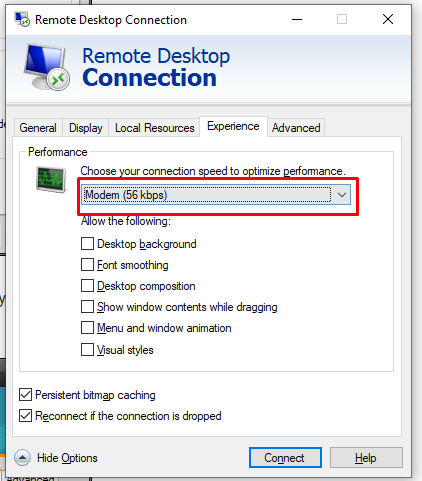Click the performance monitor graph icon
The width and height of the screenshot is (422, 481).
click(51, 179)
